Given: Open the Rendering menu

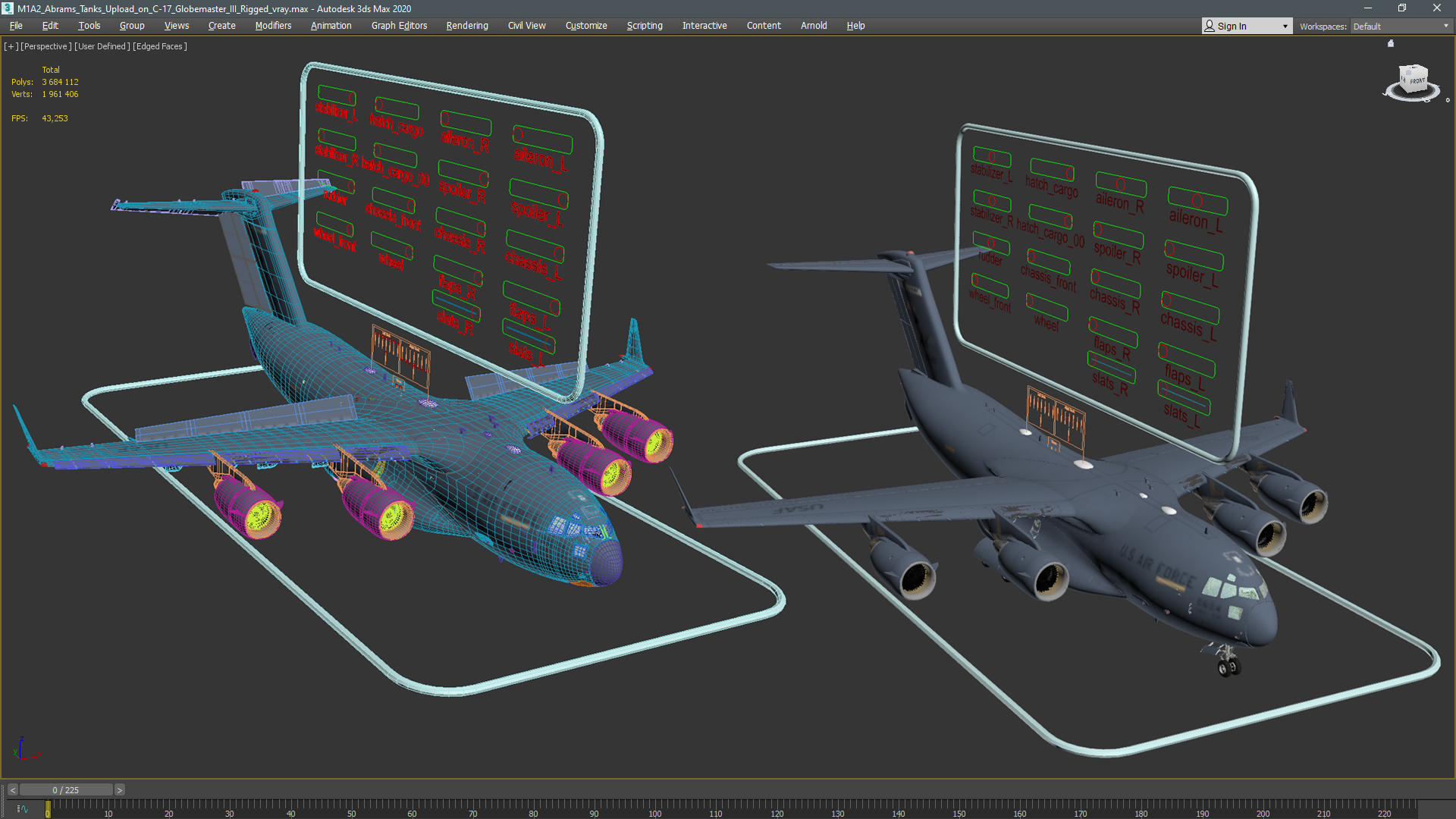Looking at the screenshot, I should pyautogui.click(x=467, y=26).
